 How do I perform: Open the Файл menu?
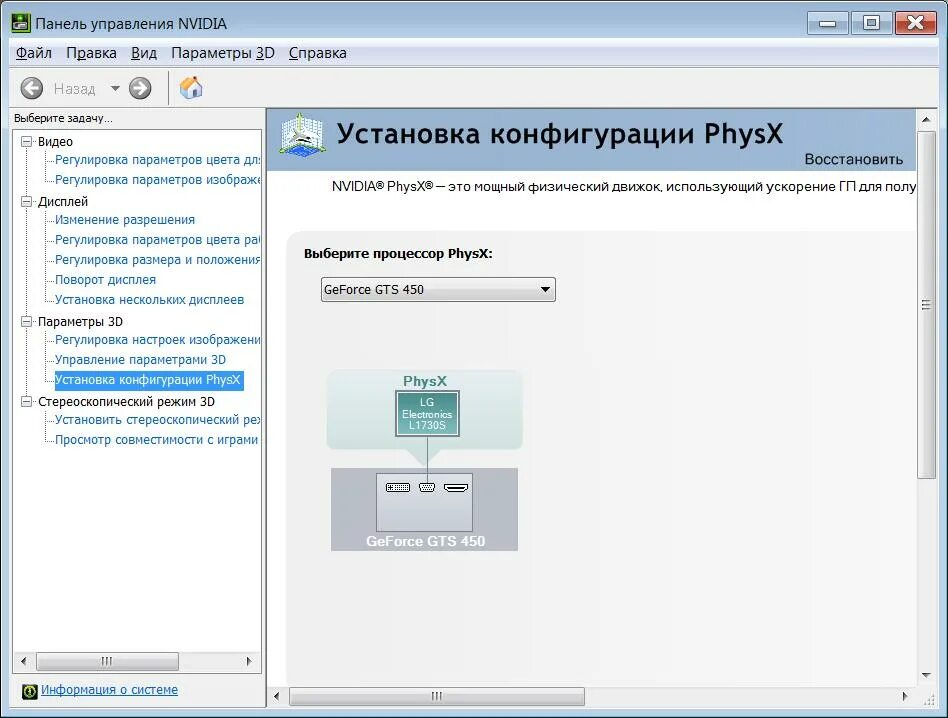[x=34, y=53]
